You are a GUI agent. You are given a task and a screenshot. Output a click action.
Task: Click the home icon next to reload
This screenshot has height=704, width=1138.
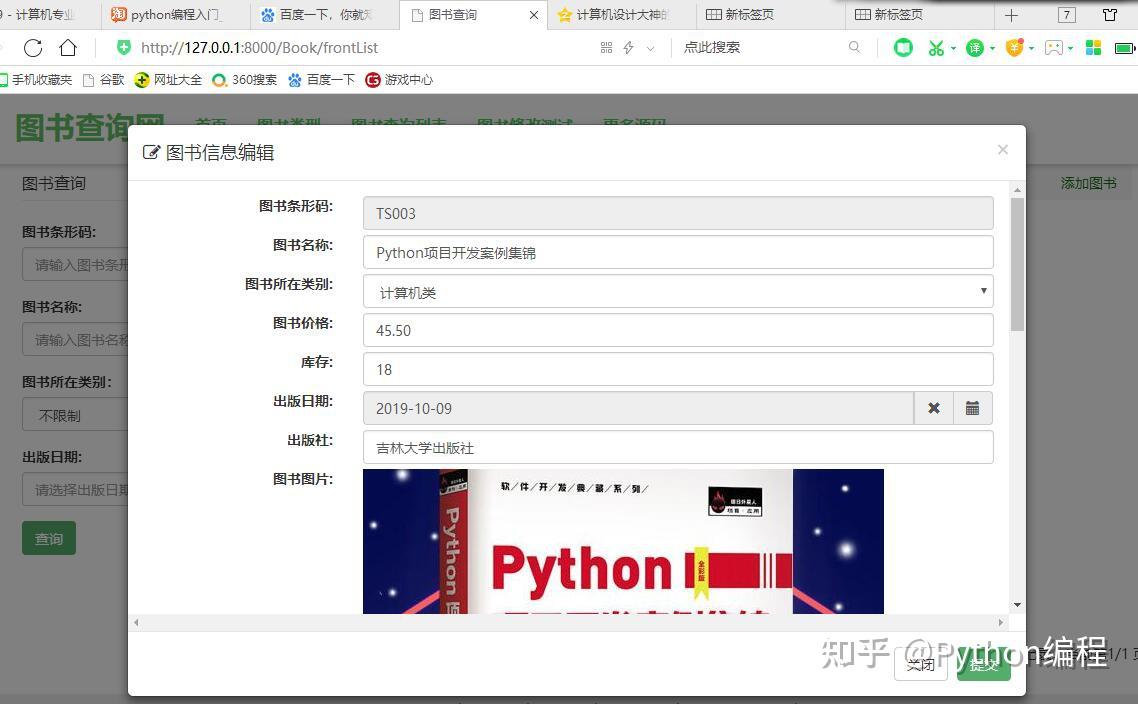(x=66, y=47)
